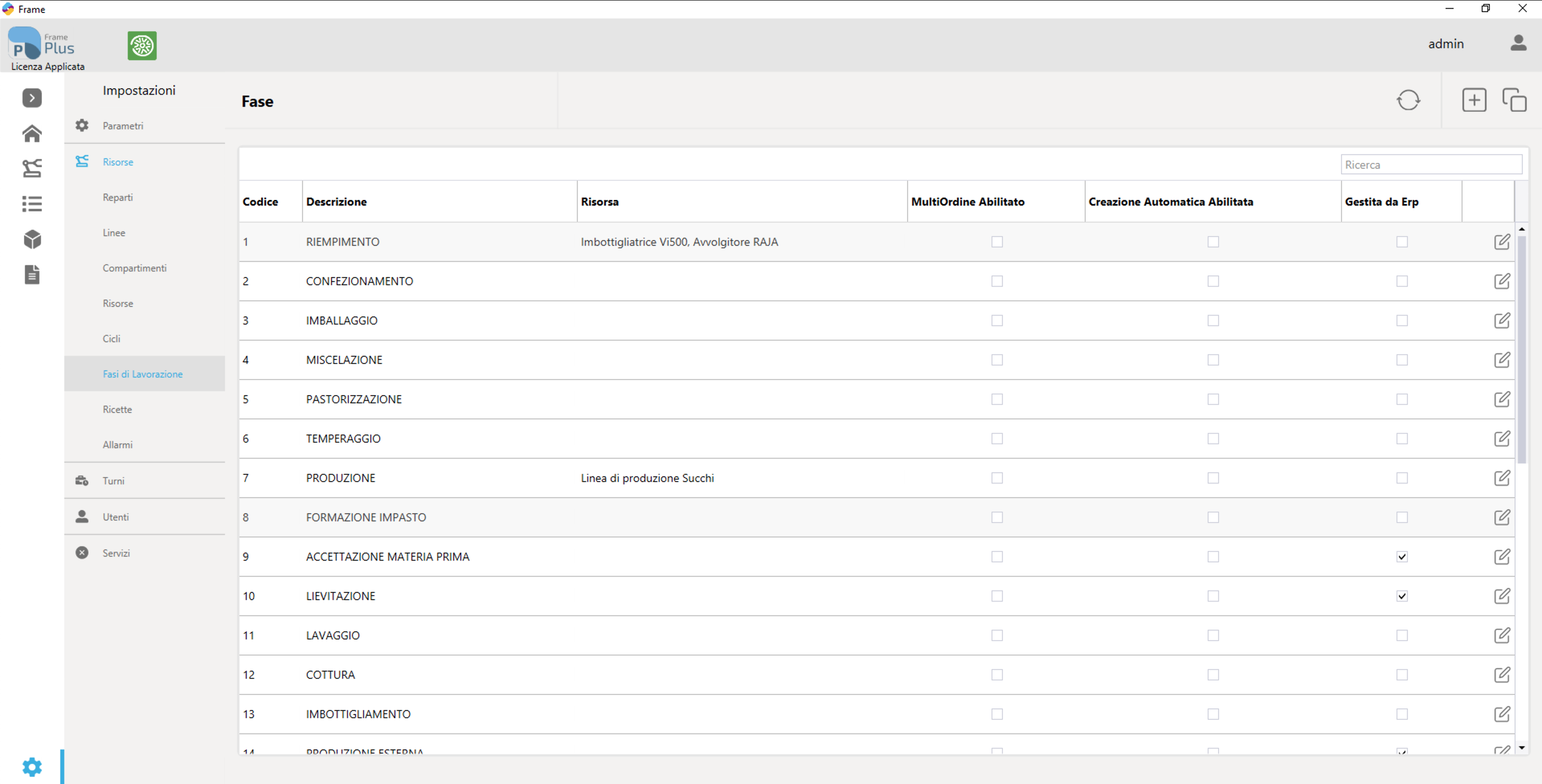Open Risorse submenu item under Compartimenti
This screenshot has width=1542, height=784.
click(x=145, y=303)
